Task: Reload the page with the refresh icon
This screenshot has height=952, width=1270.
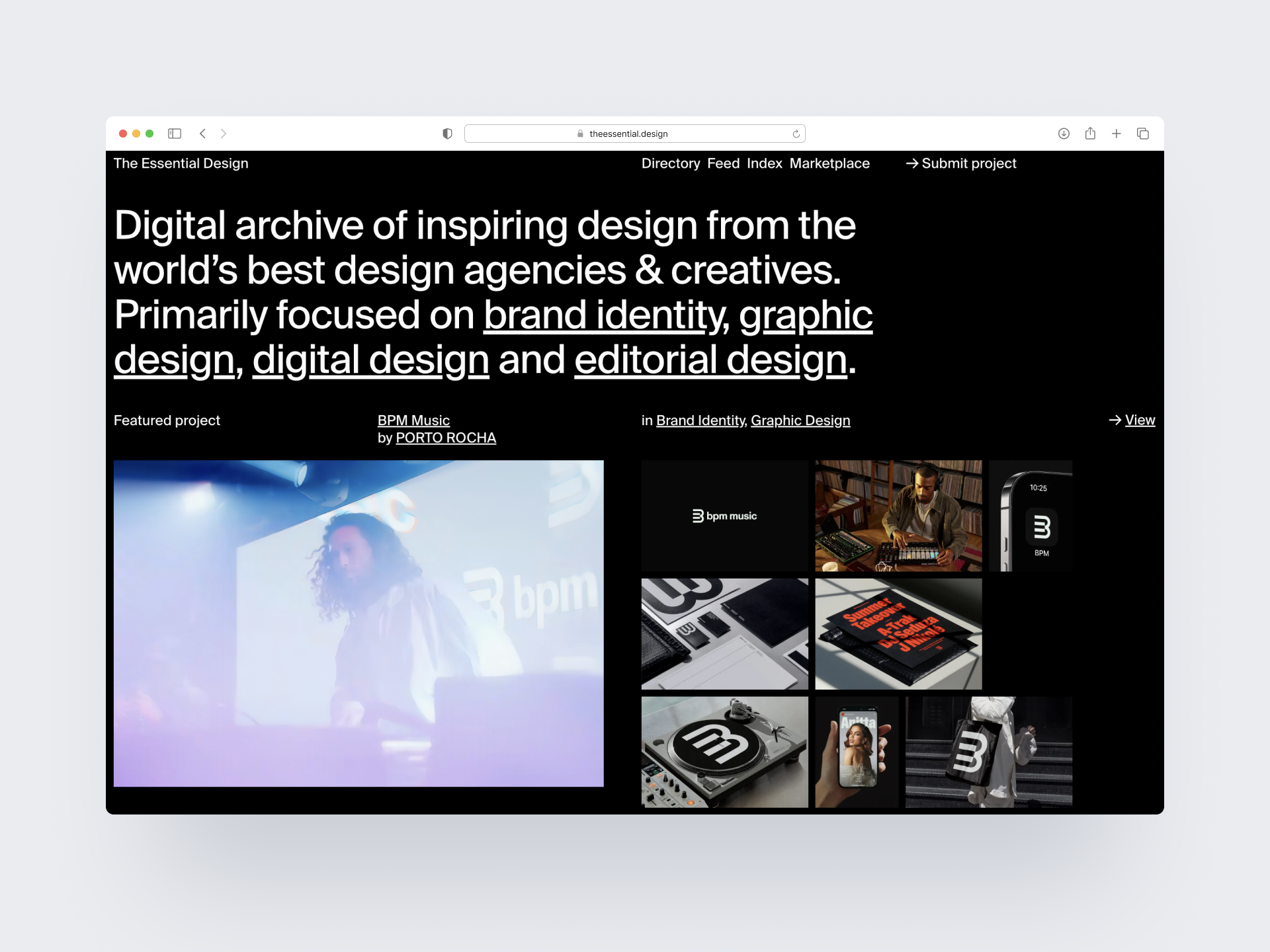Action: coord(796,134)
